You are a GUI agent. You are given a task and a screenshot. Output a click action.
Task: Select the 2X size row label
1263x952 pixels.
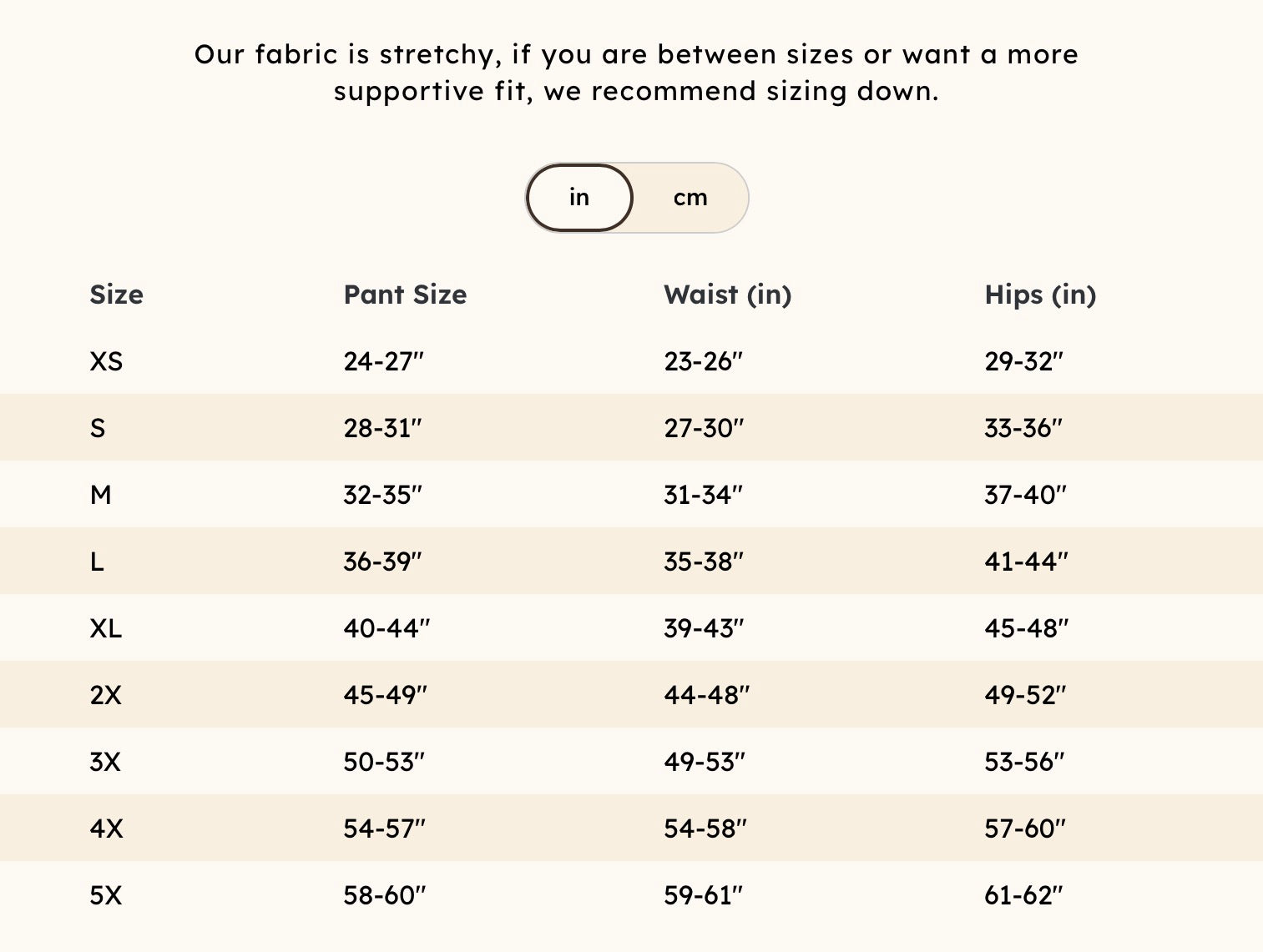click(105, 695)
